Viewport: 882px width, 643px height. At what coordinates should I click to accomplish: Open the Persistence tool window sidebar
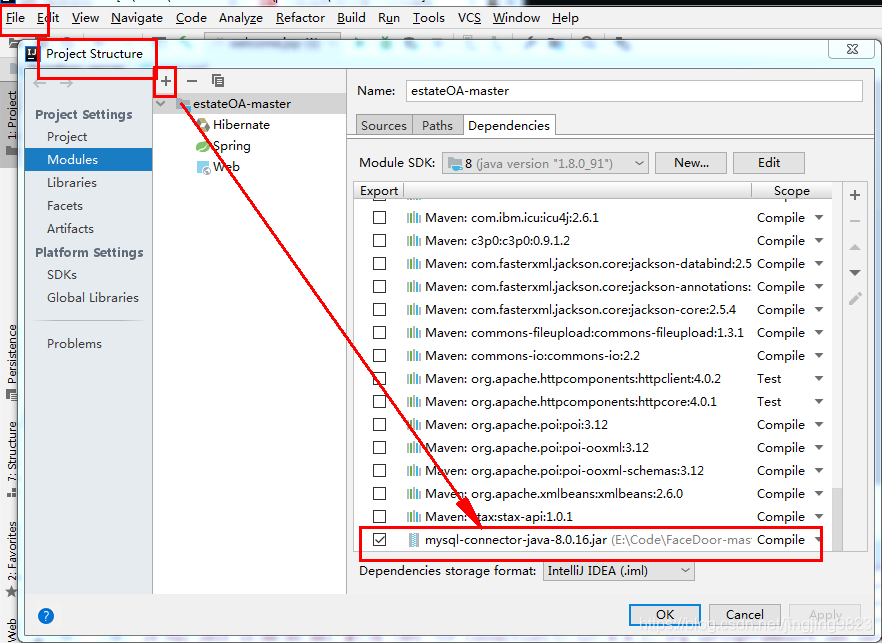(11, 362)
